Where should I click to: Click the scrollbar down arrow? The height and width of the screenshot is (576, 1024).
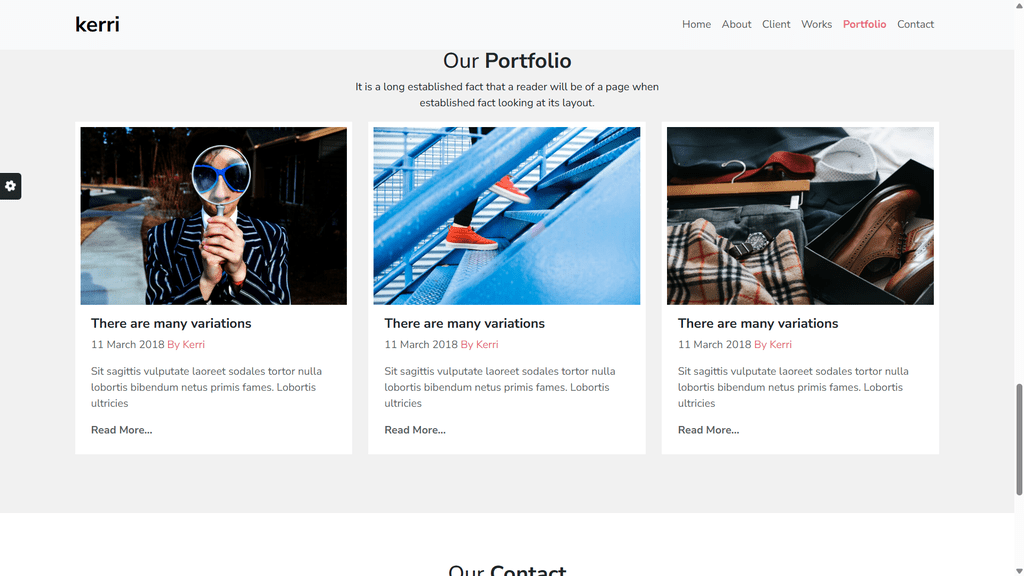[x=1019, y=571]
